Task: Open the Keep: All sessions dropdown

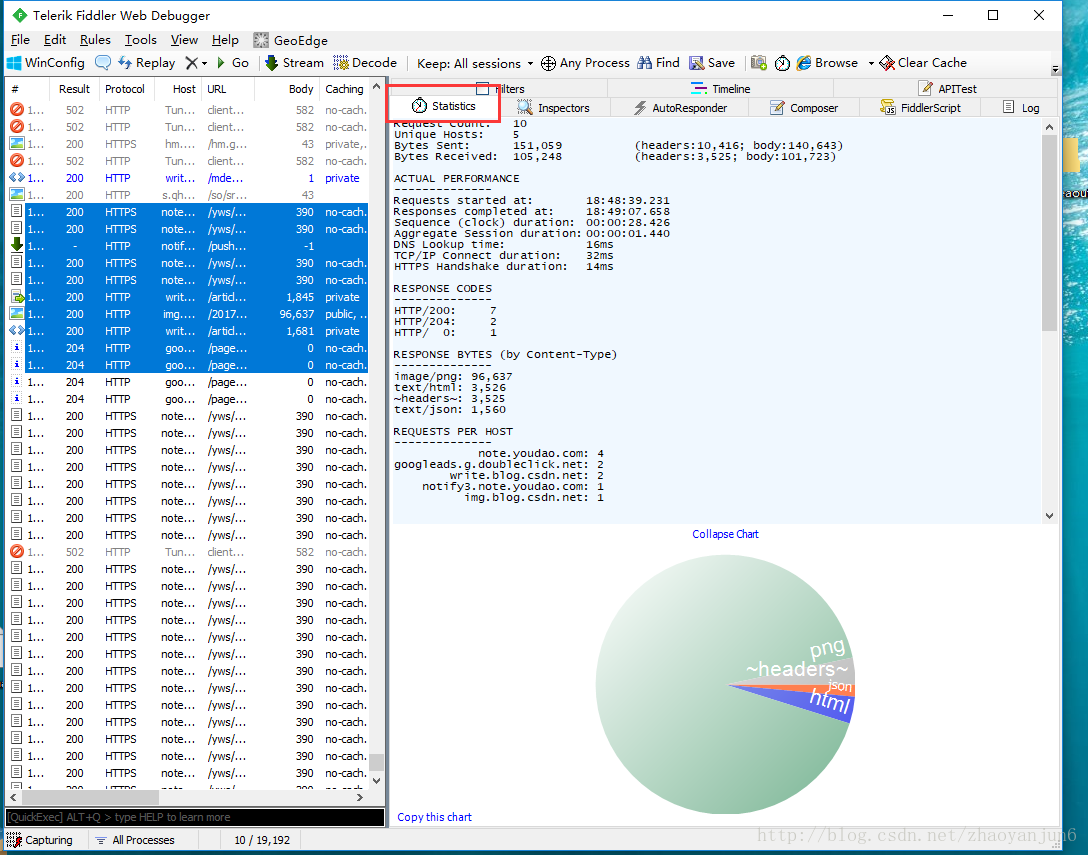Action: pyautogui.click(x=475, y=64)
